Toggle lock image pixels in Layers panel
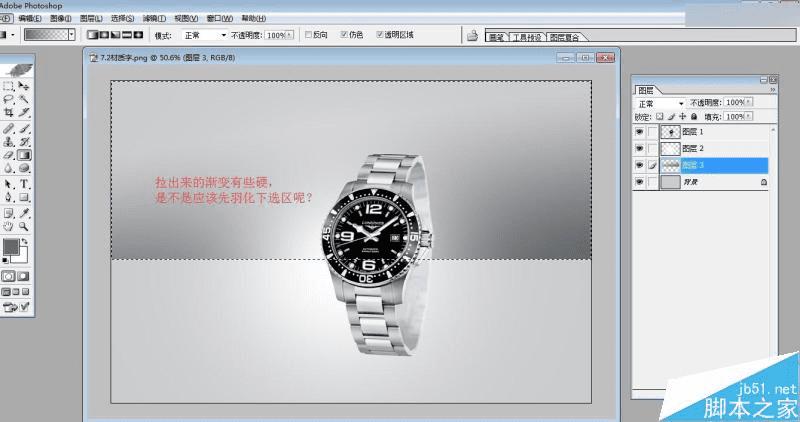The image size is (800, 422). 671,117
